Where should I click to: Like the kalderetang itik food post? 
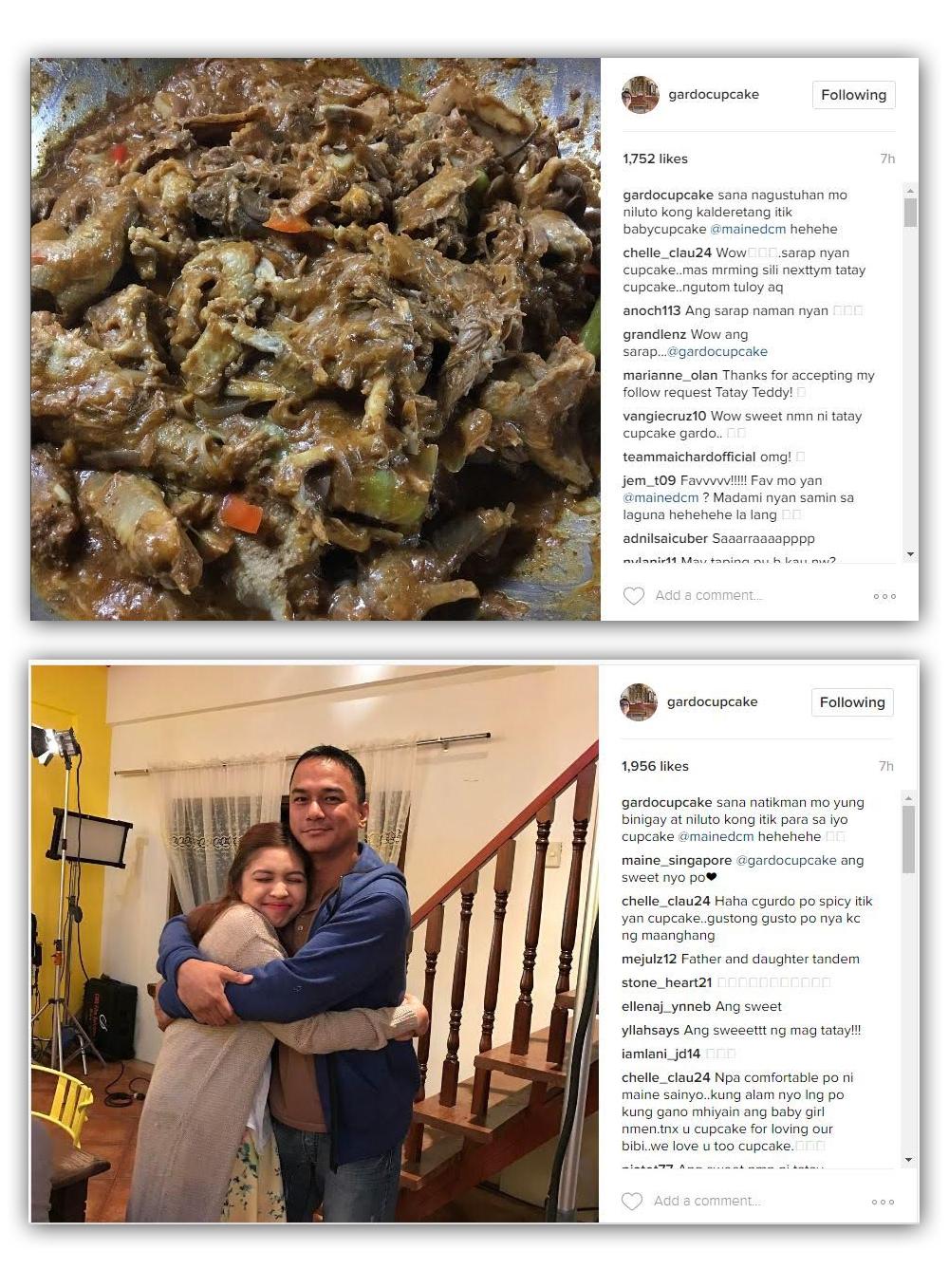(634, 596)
